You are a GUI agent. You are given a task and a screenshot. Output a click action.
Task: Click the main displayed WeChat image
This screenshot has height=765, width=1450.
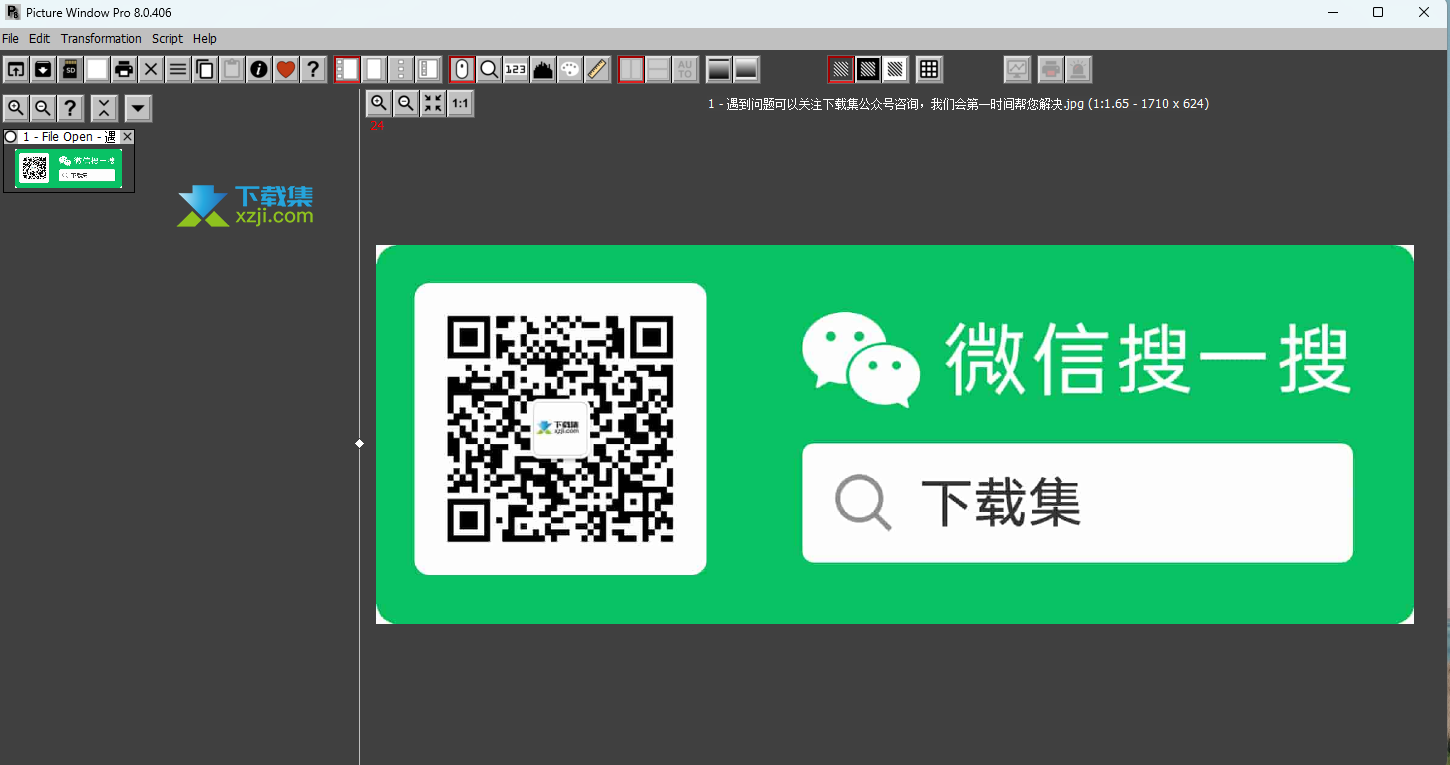click(895, 434)
